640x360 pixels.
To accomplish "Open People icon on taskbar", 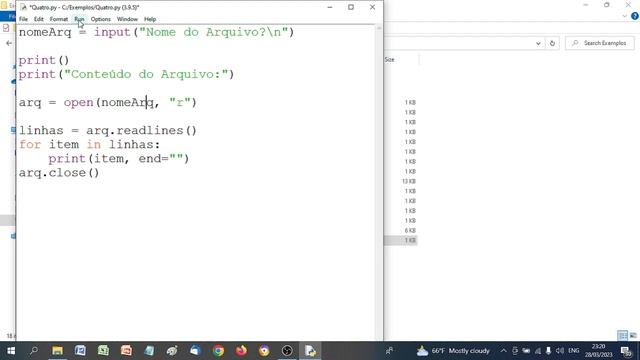I will [x=389, y=351].
